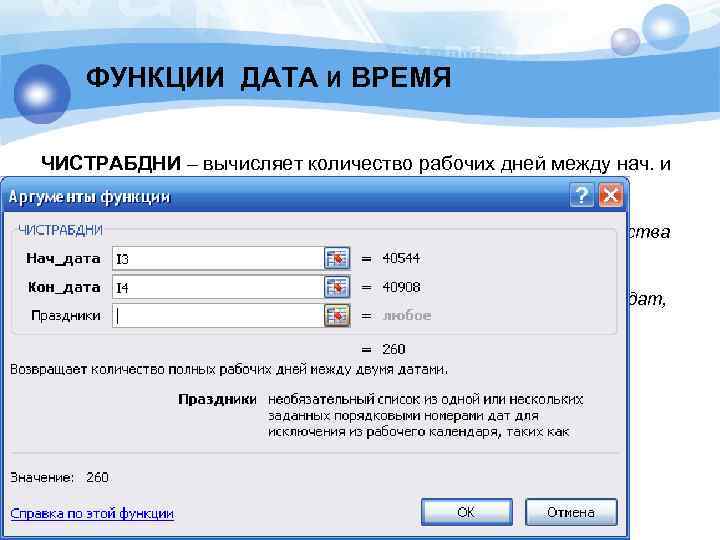Confirm the function with the OK button
This screenshot has height=540, width=720.
[x=467, y=512]
